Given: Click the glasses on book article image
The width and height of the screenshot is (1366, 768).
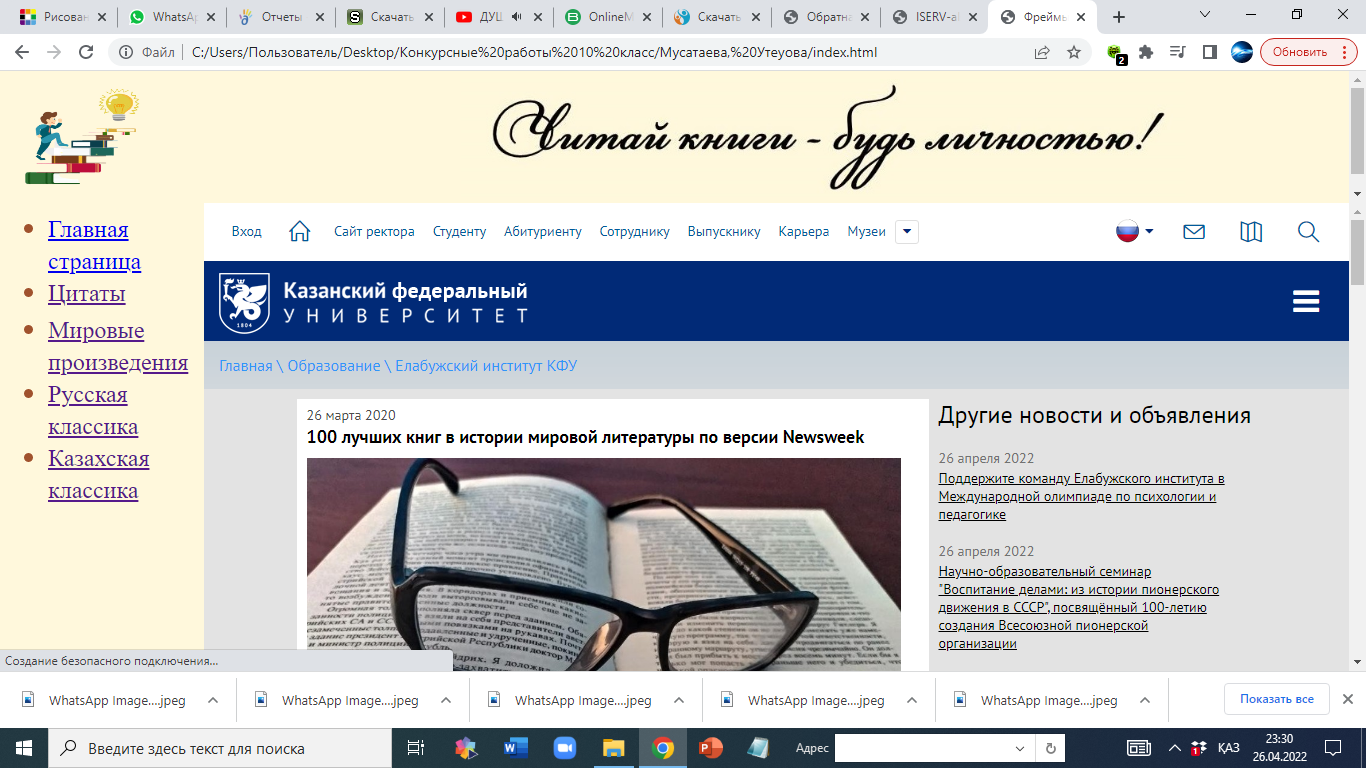Looking at the screenshot, I should click(x=604, y=564).
